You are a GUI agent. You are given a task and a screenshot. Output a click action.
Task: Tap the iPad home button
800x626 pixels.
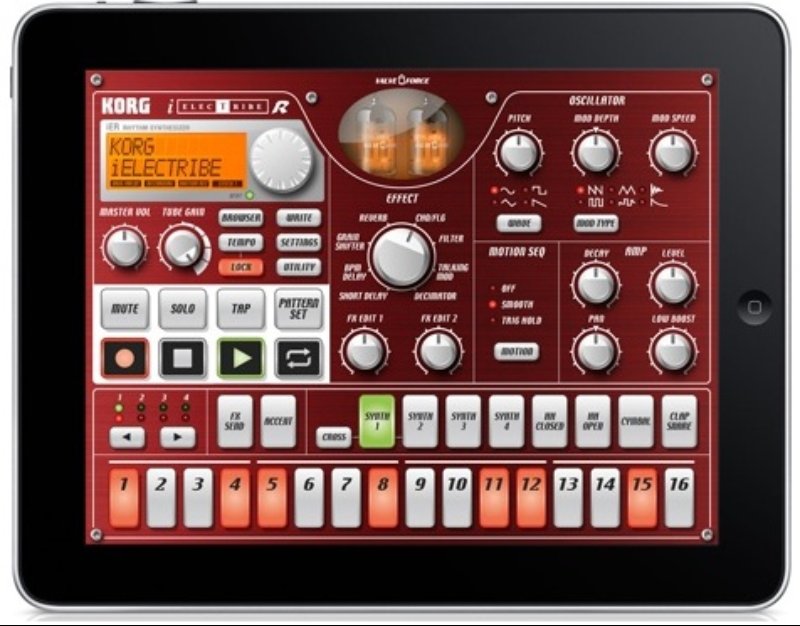click(755, 307)
